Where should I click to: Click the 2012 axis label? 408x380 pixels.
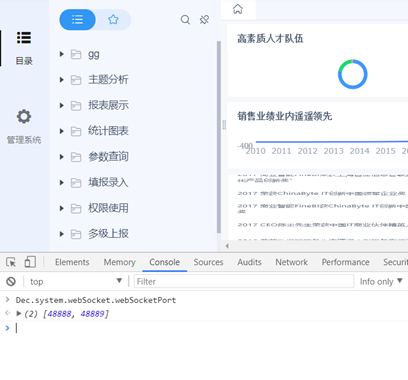coord(307,151)
